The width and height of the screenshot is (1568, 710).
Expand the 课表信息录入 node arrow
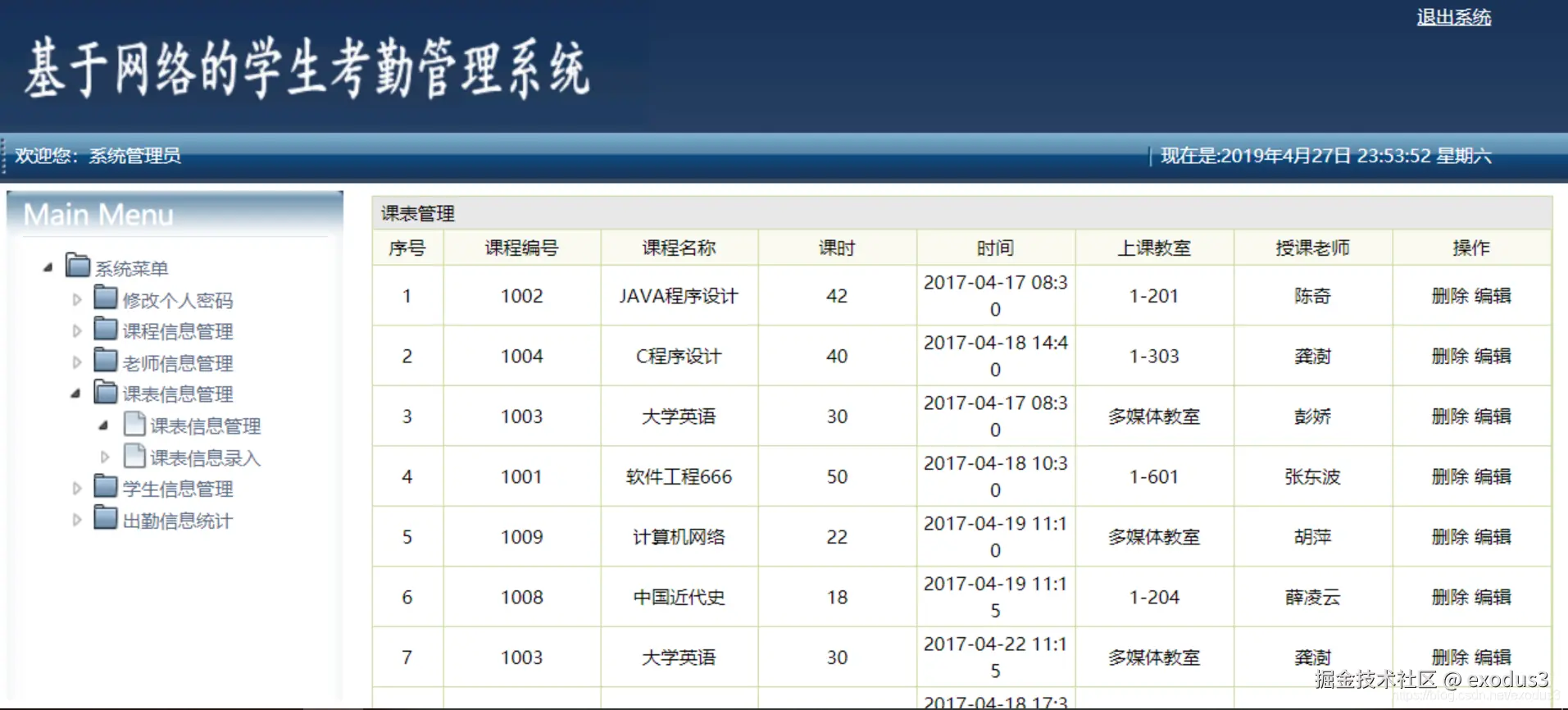click(105, 457)
